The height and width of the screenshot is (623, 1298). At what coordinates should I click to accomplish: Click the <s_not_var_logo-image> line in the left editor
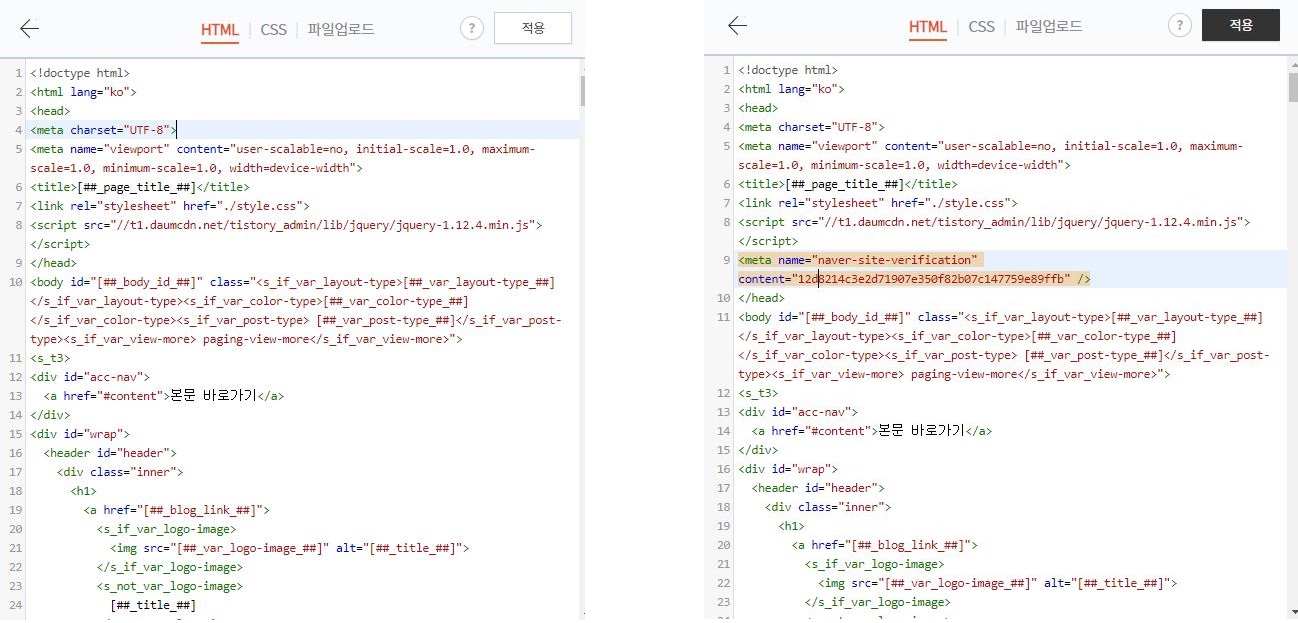170,586
